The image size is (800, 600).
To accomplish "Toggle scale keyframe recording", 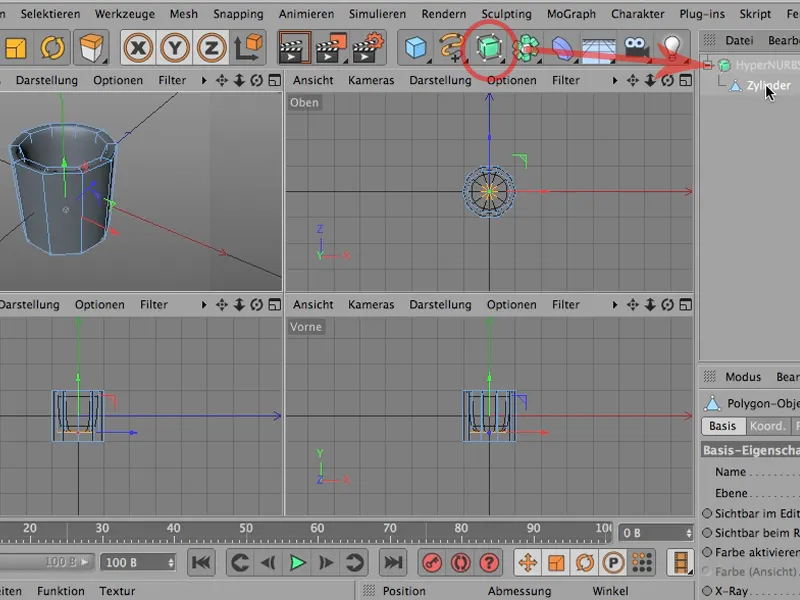I will point(556,563).
